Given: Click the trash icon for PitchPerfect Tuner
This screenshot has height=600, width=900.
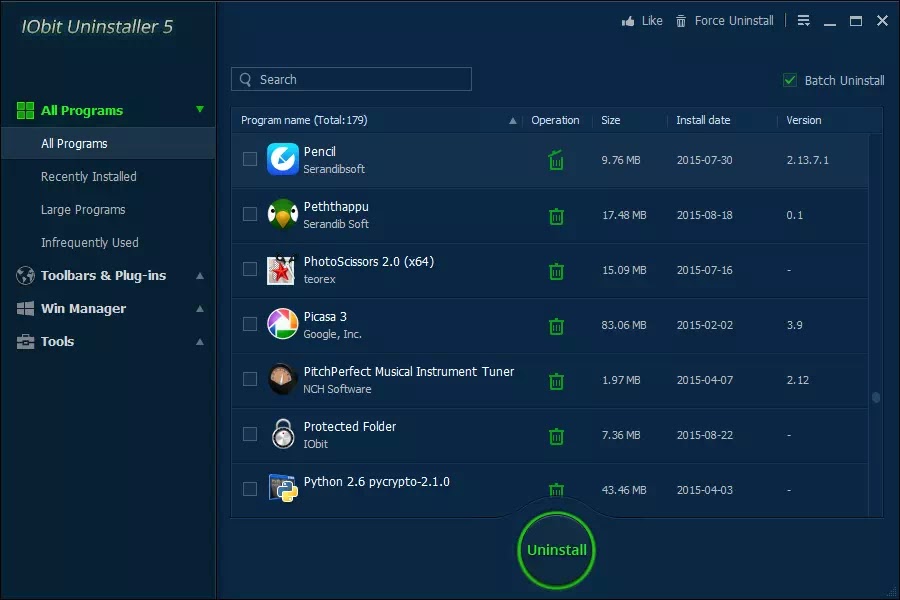Looking at the screenshot, I should 556,381.
